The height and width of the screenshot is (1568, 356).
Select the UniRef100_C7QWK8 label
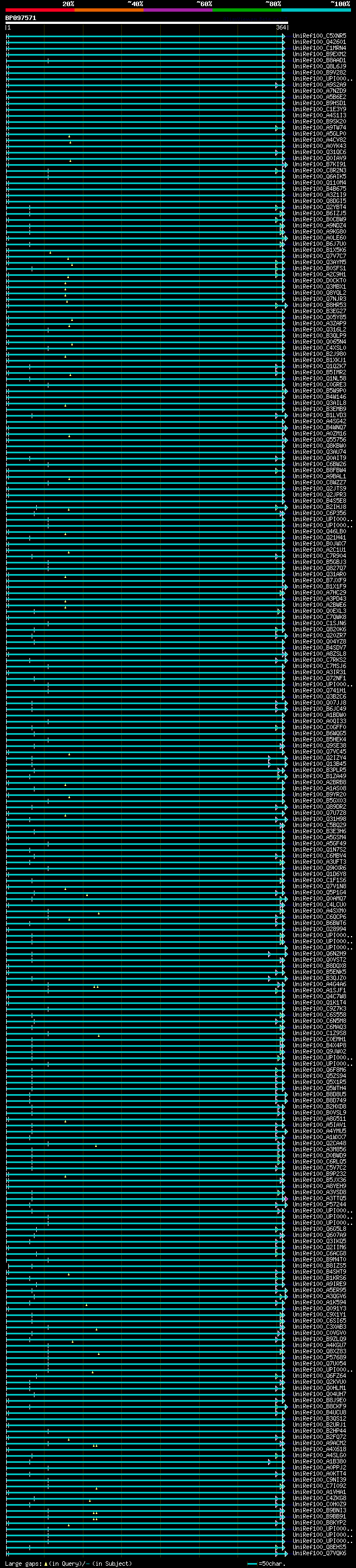[x=319, y=617]
